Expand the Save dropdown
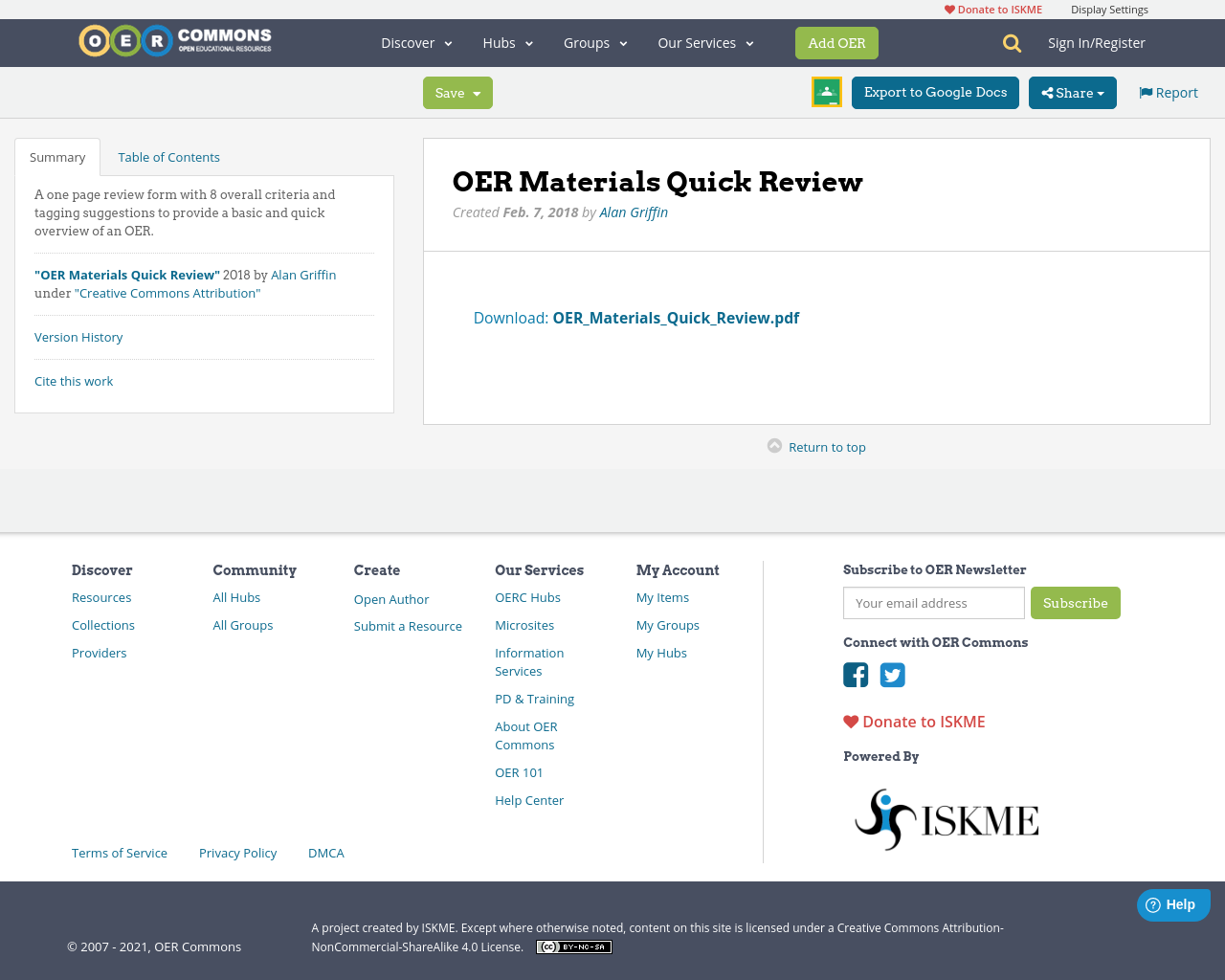 (x=457, y=93)
